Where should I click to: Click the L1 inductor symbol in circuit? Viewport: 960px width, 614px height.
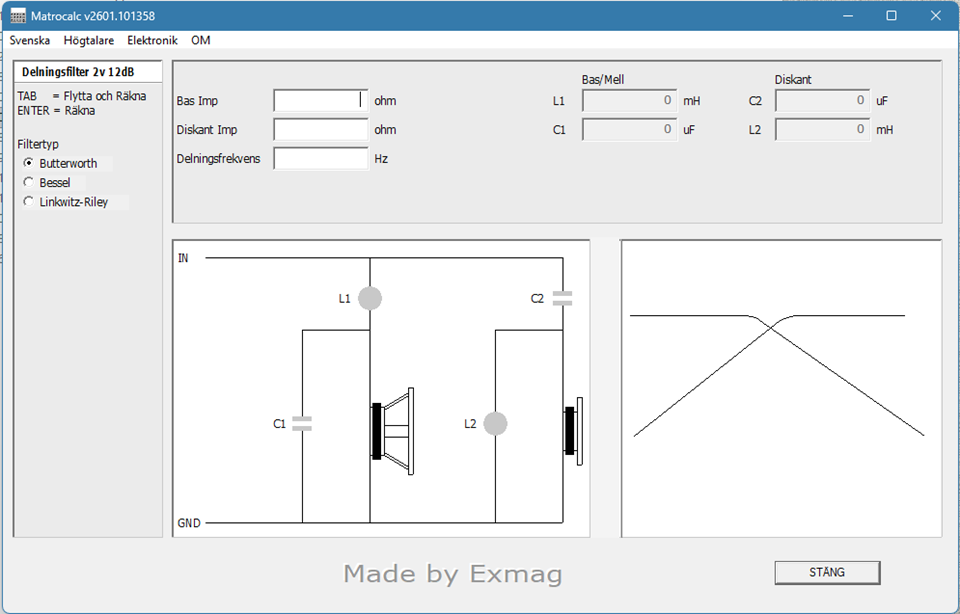click(x=370, y=298)
